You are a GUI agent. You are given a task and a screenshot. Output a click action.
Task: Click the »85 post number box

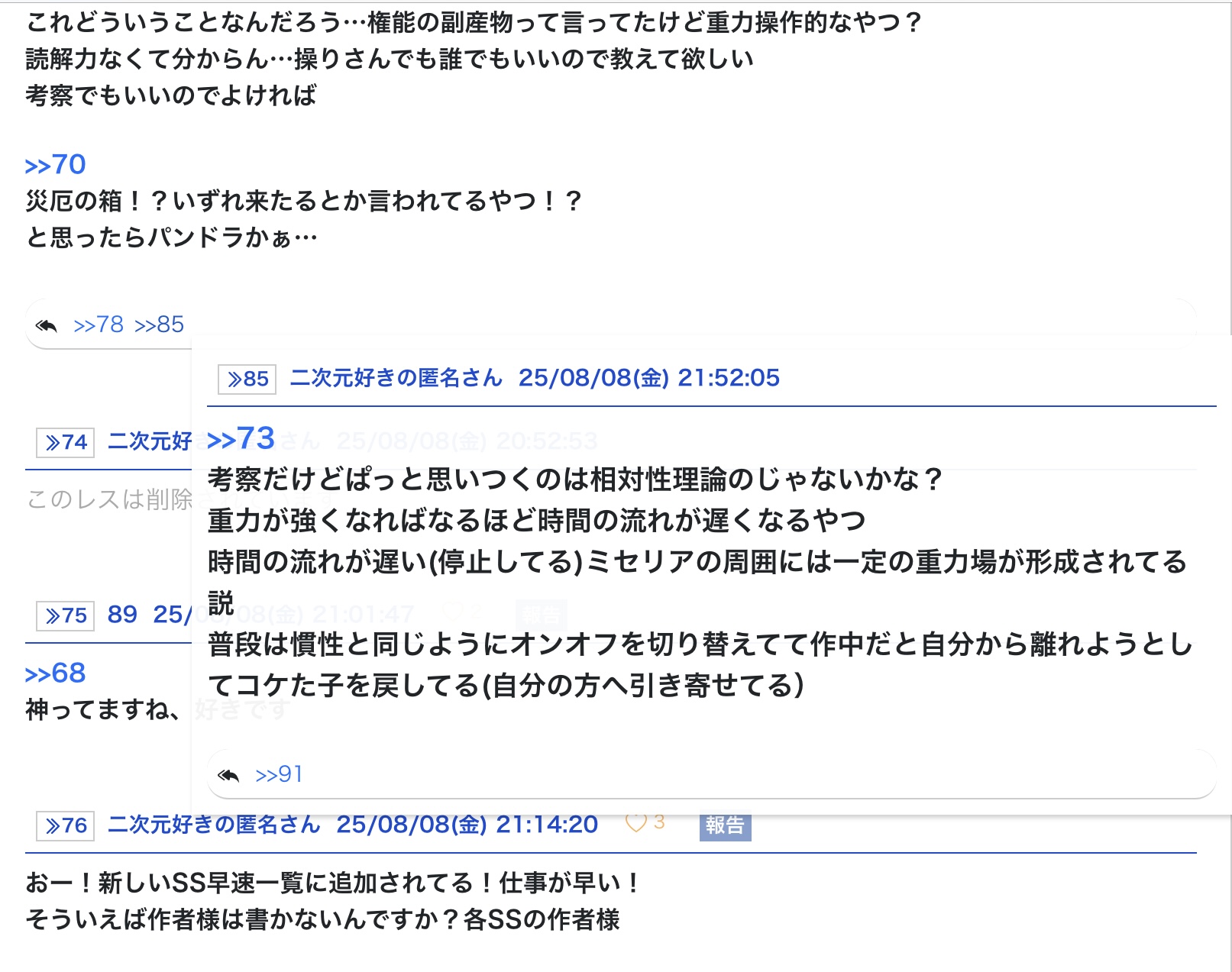pos(247,379)
